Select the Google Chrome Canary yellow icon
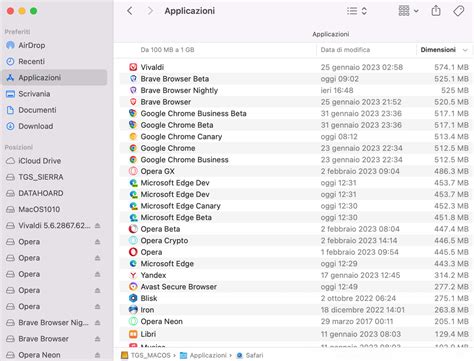Viewport: 474px width, 361px height. [133, 136]
